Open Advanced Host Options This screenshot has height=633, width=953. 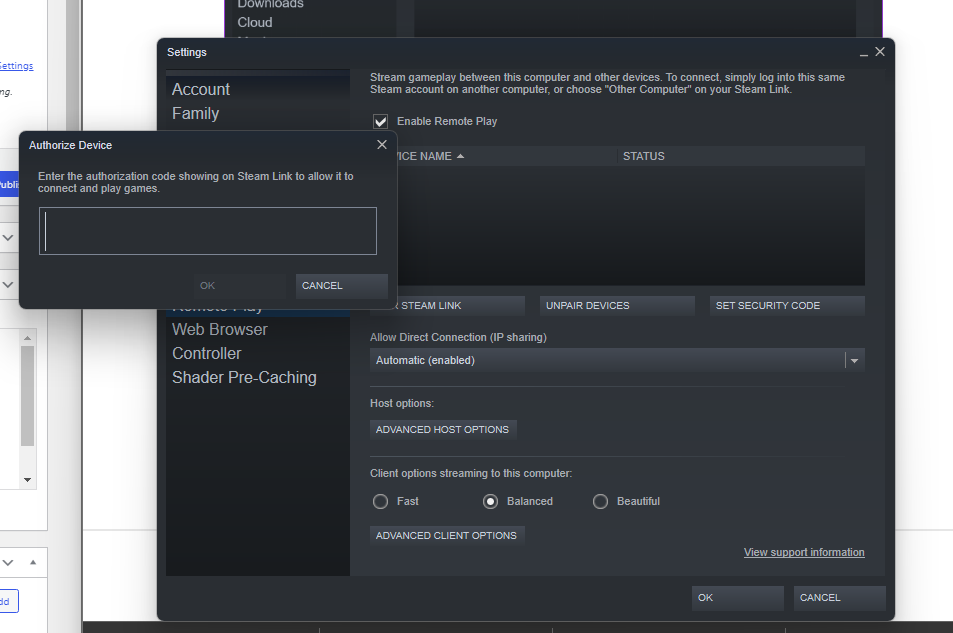[x=443, y=430]
